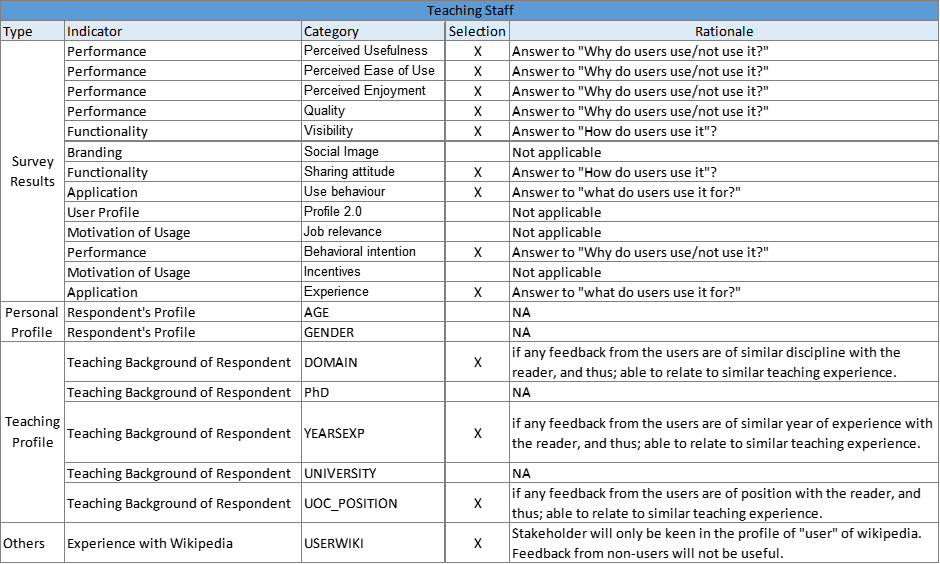Click the 'Job relevance' cell
This screenshot has height=564, width=940.
(373, 232)
